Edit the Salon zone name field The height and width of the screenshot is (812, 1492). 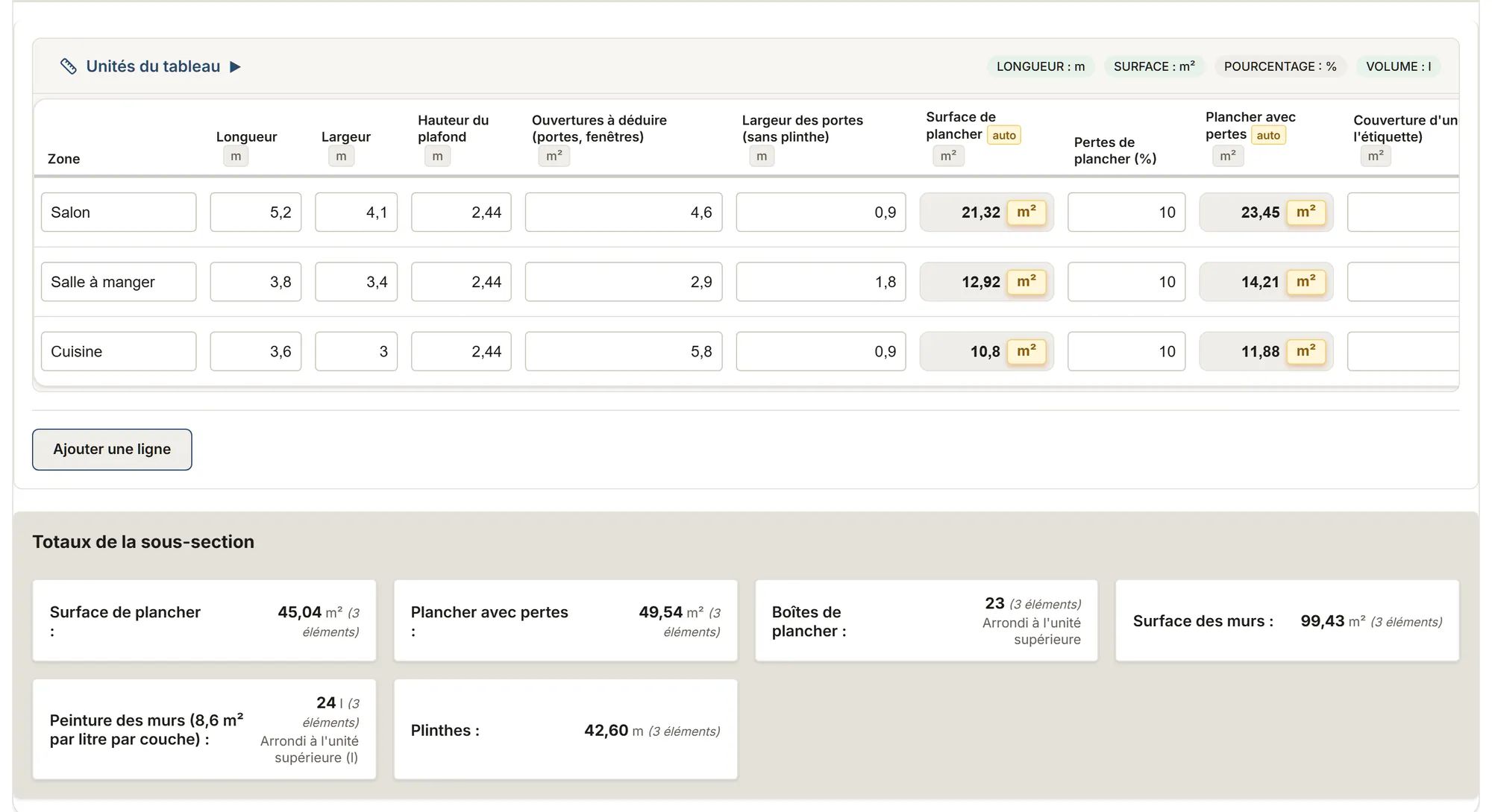tap(119, 213)
